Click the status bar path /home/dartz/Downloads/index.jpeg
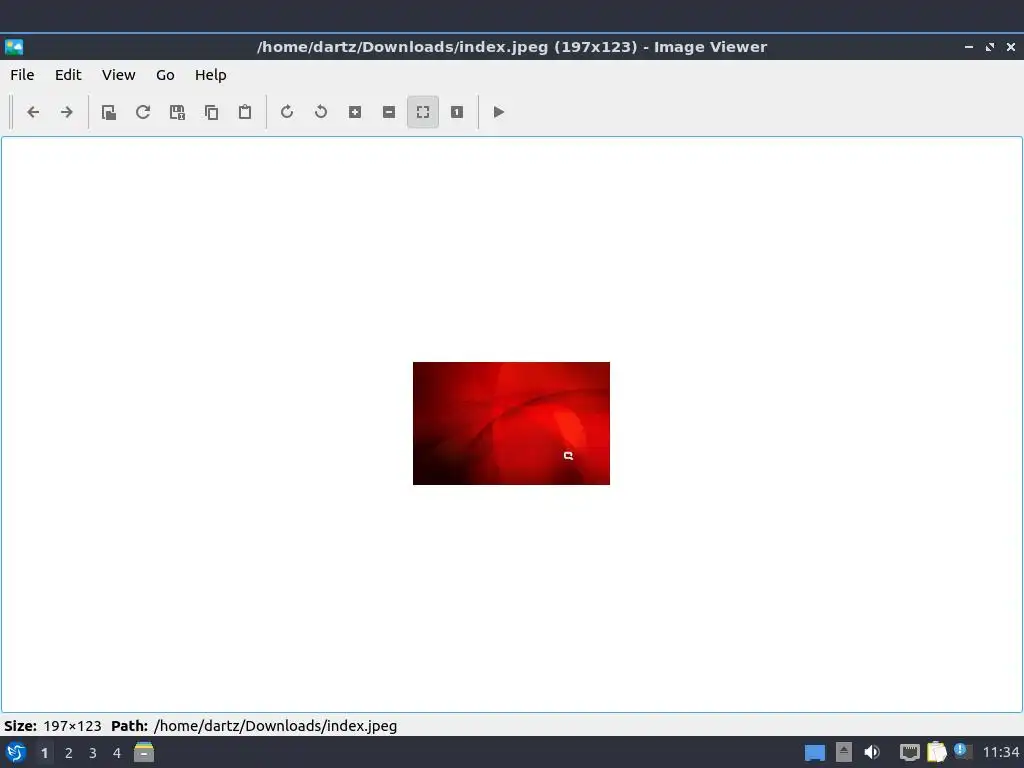 click(x=275, y=726)
